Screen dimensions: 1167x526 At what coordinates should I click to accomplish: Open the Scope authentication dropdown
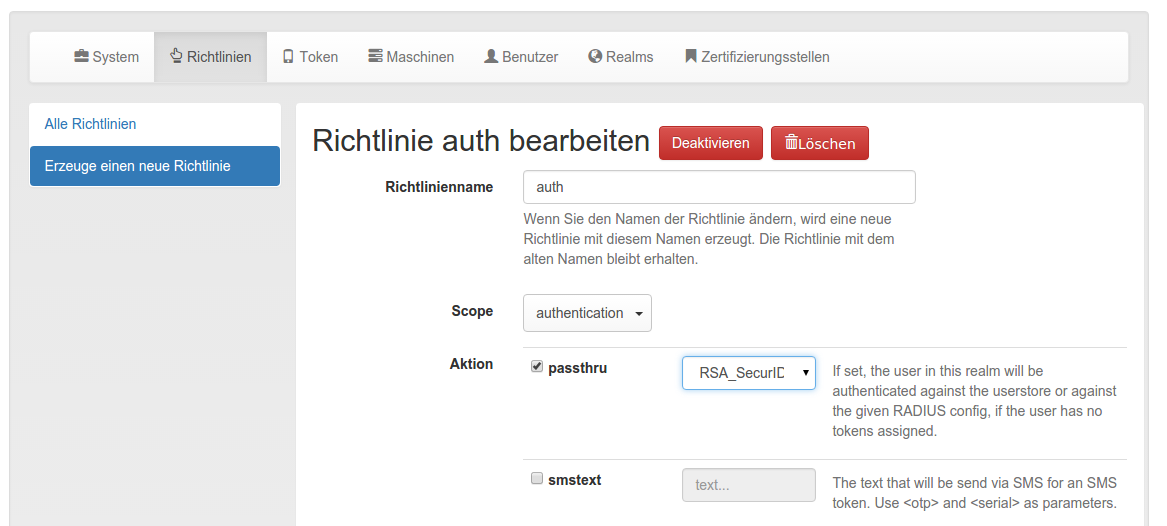click(x=587, y=313)
